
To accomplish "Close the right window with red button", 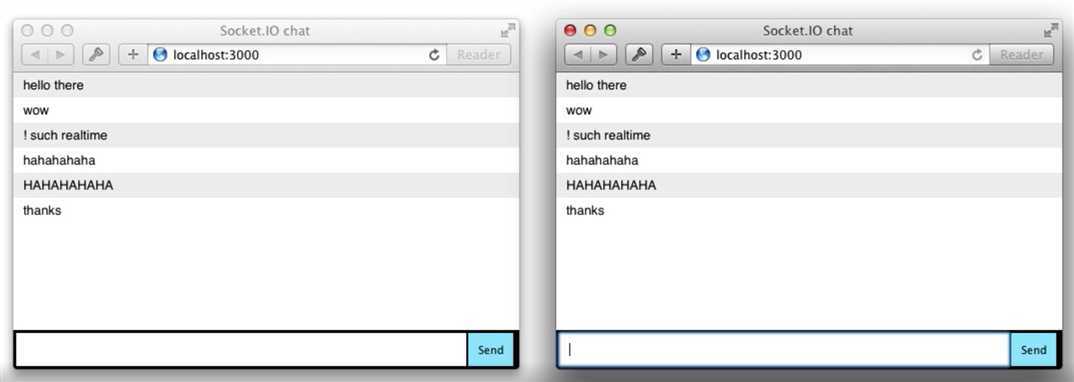I will (x=570, y=30).
